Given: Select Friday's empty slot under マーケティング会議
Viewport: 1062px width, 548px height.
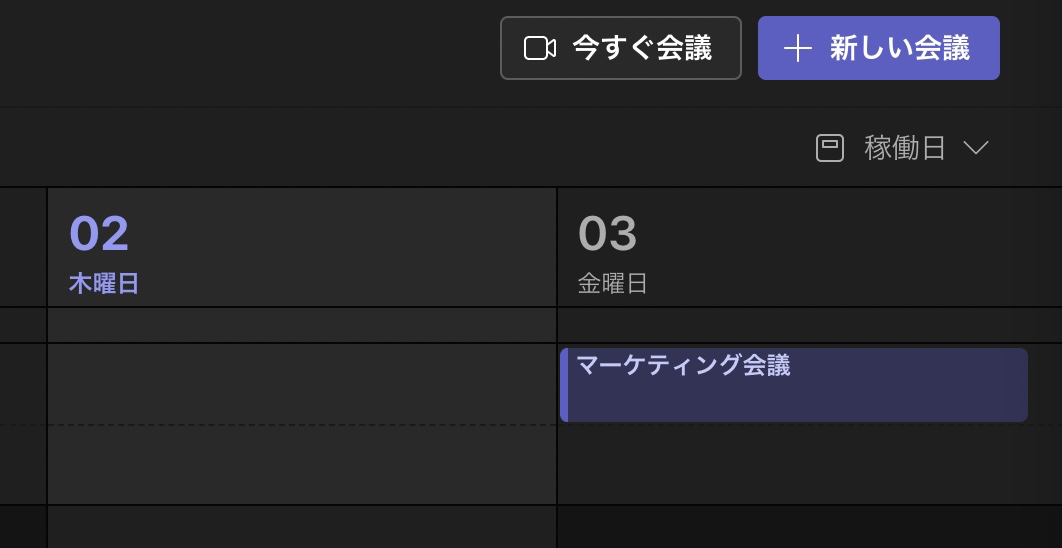Looking at the screenshot, I should (x=809, y=465).
